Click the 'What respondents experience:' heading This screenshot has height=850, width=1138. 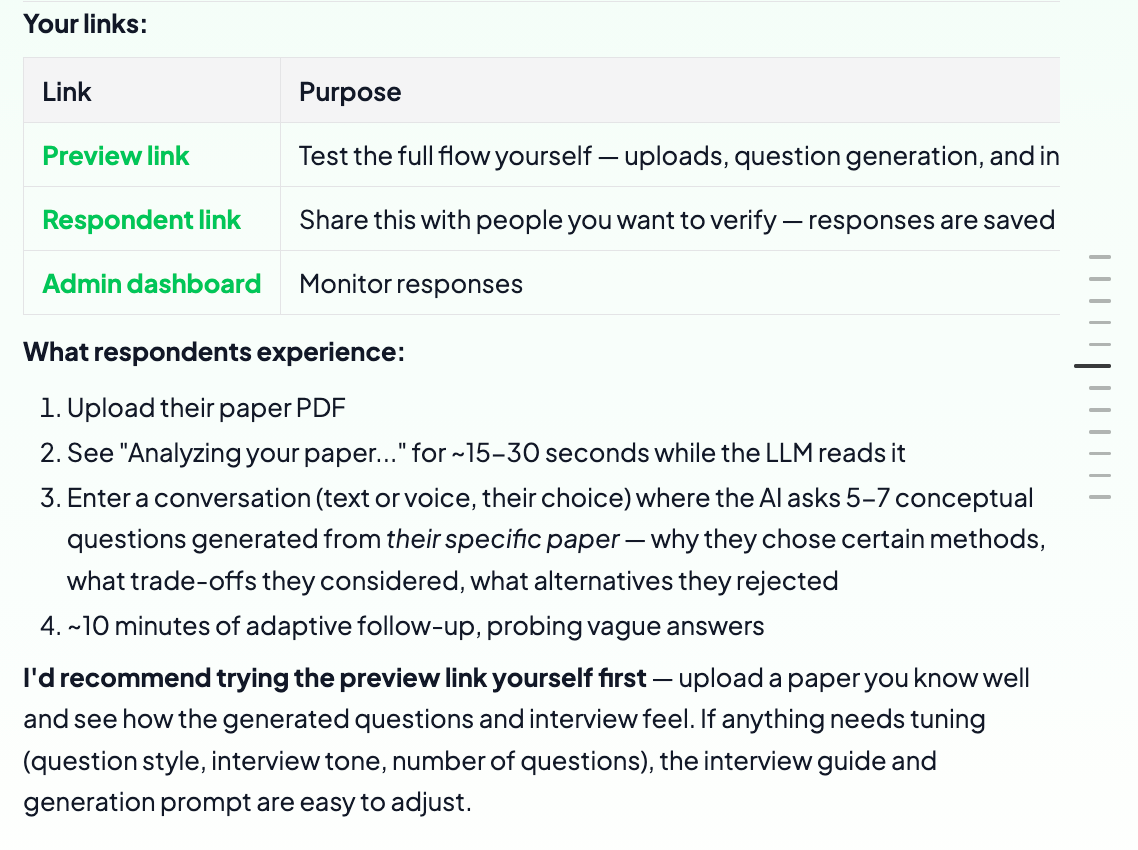pyautogui.click(x=214, y=352)
